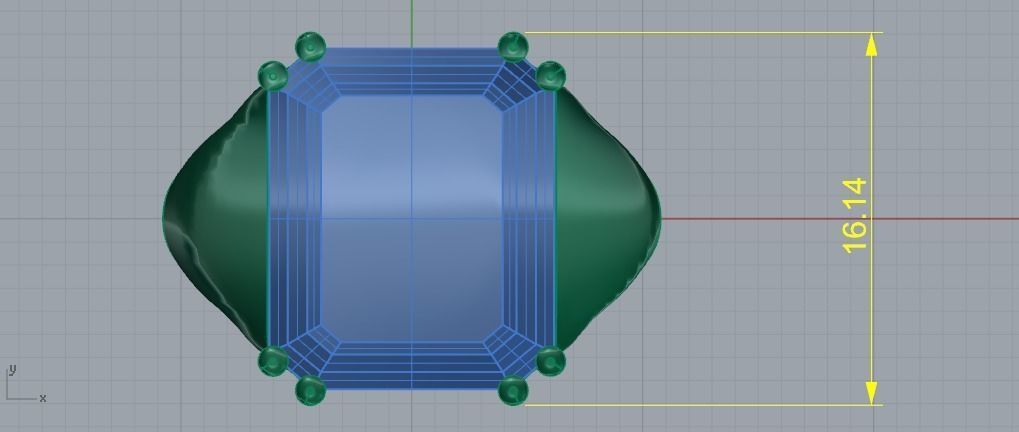Click the blue gemstone's central table facet
1019x432 pixels.
412,218
